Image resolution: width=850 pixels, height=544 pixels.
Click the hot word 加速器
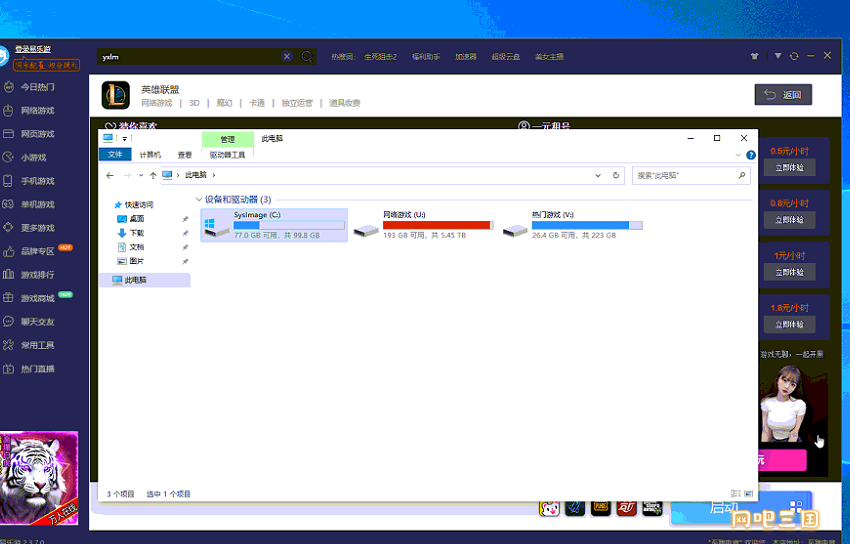466,56
